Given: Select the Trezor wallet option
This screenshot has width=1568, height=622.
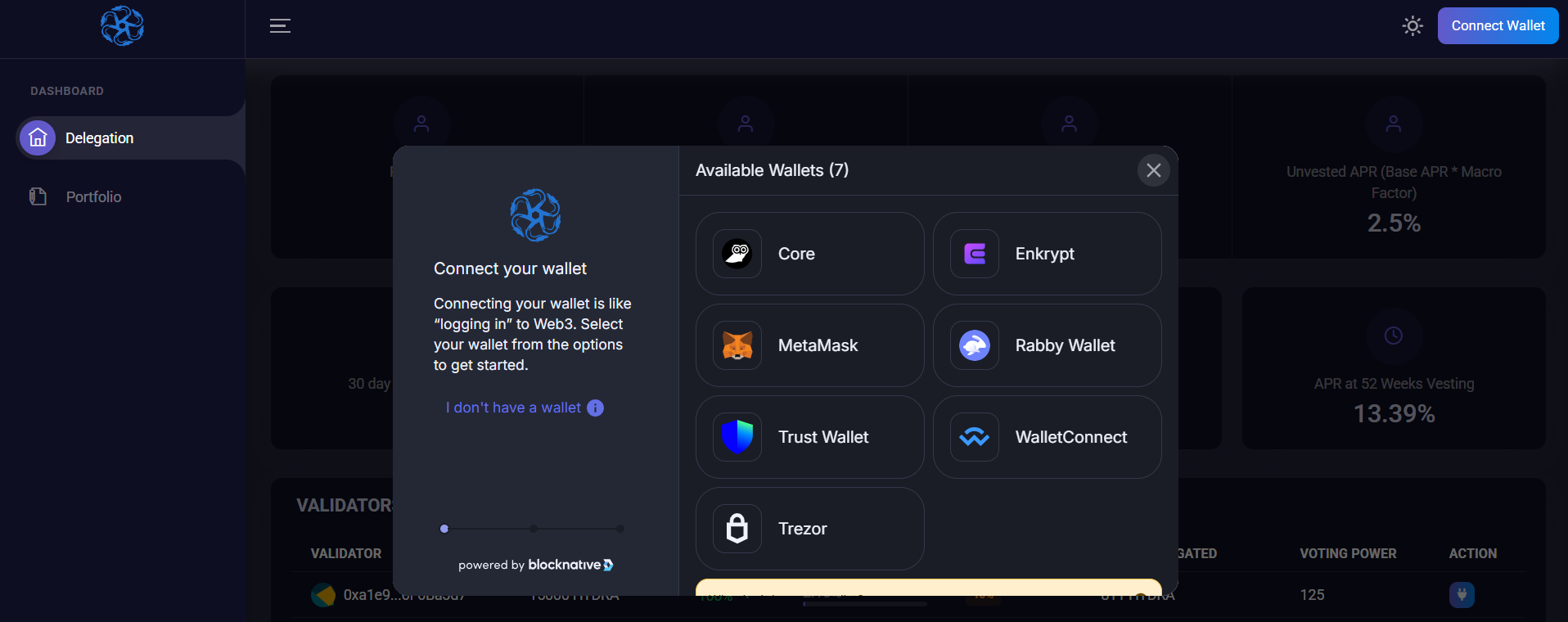Looking at the screenshot, I should 809,529.
